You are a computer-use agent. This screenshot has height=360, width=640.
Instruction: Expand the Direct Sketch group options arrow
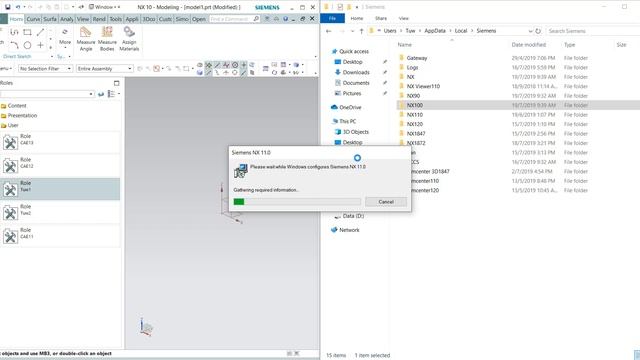pos(51,56)
